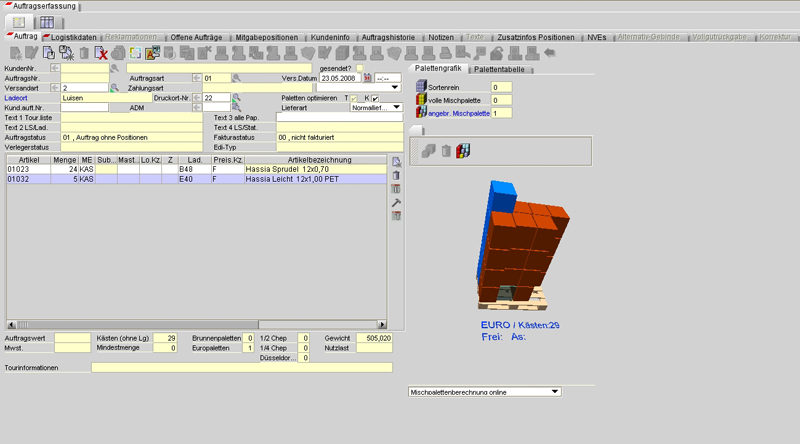
Task: Open the Zusatzinfos Positionen tab
Action: click(x=536, y=37)
